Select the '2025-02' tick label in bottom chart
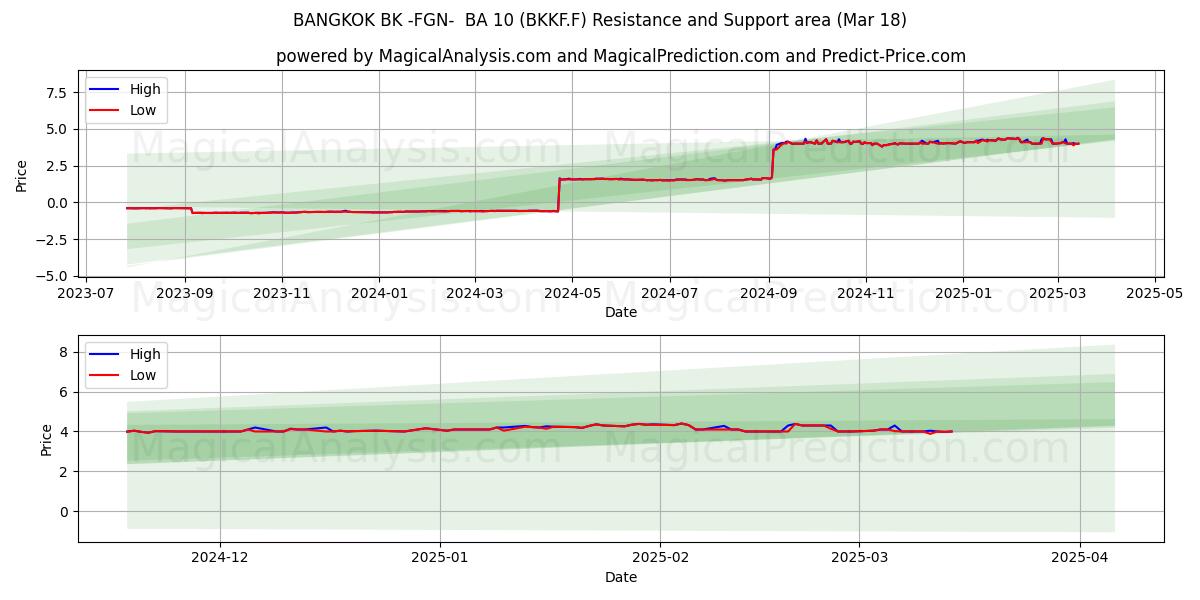 click(660, 559)
